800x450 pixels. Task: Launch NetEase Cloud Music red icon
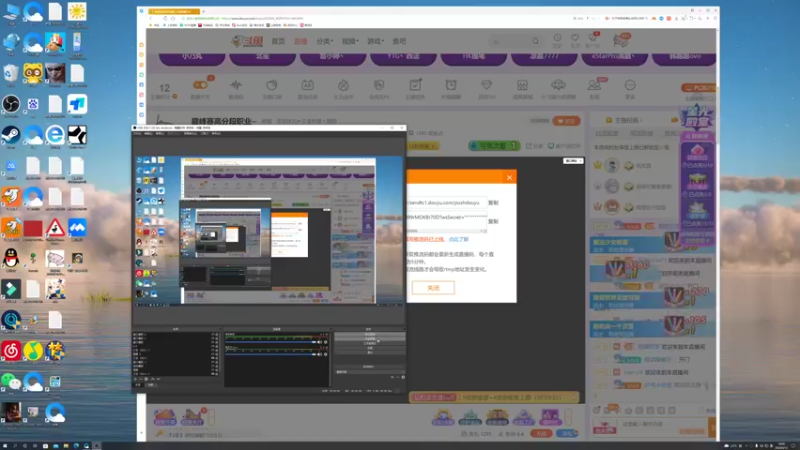[x=11, y=351]
